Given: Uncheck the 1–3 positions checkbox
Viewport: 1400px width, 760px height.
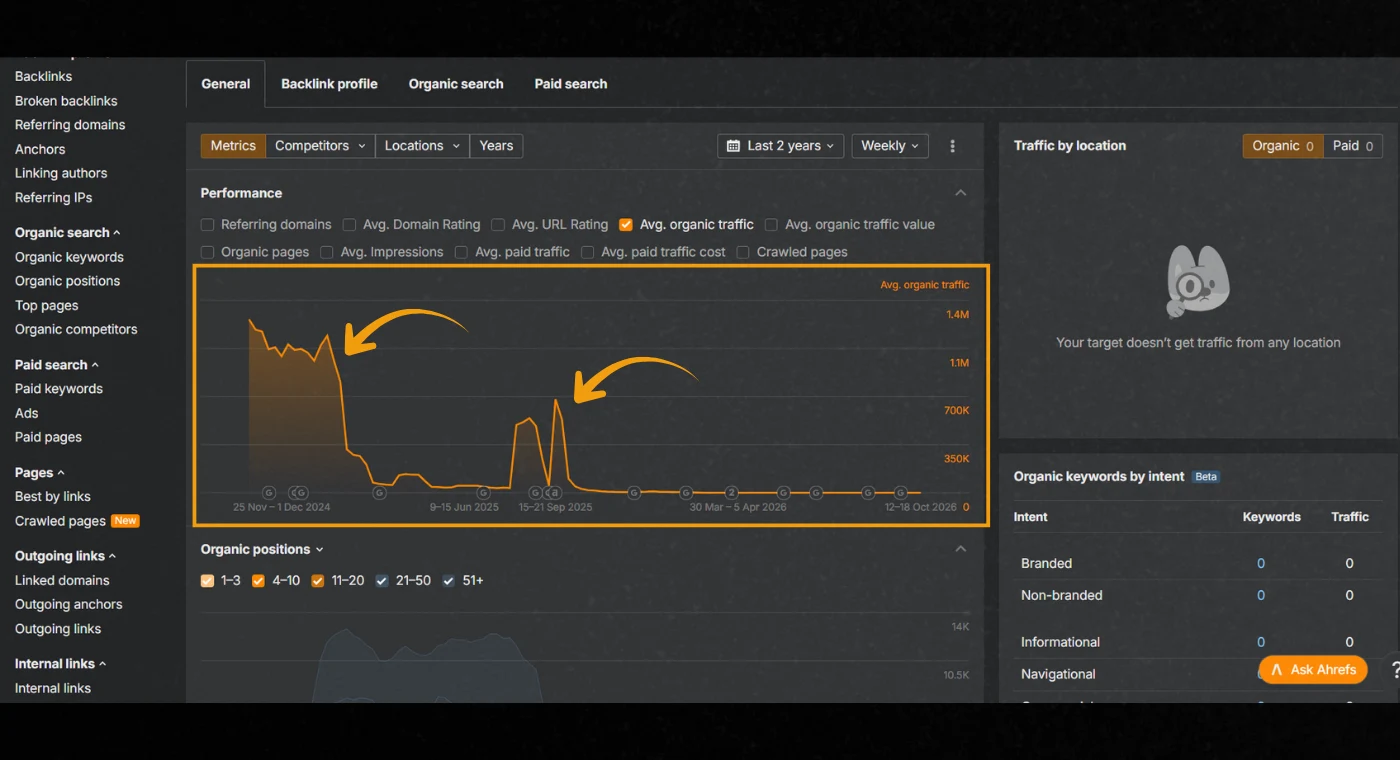Looking at the screenshot, I should tap(208, 581).
